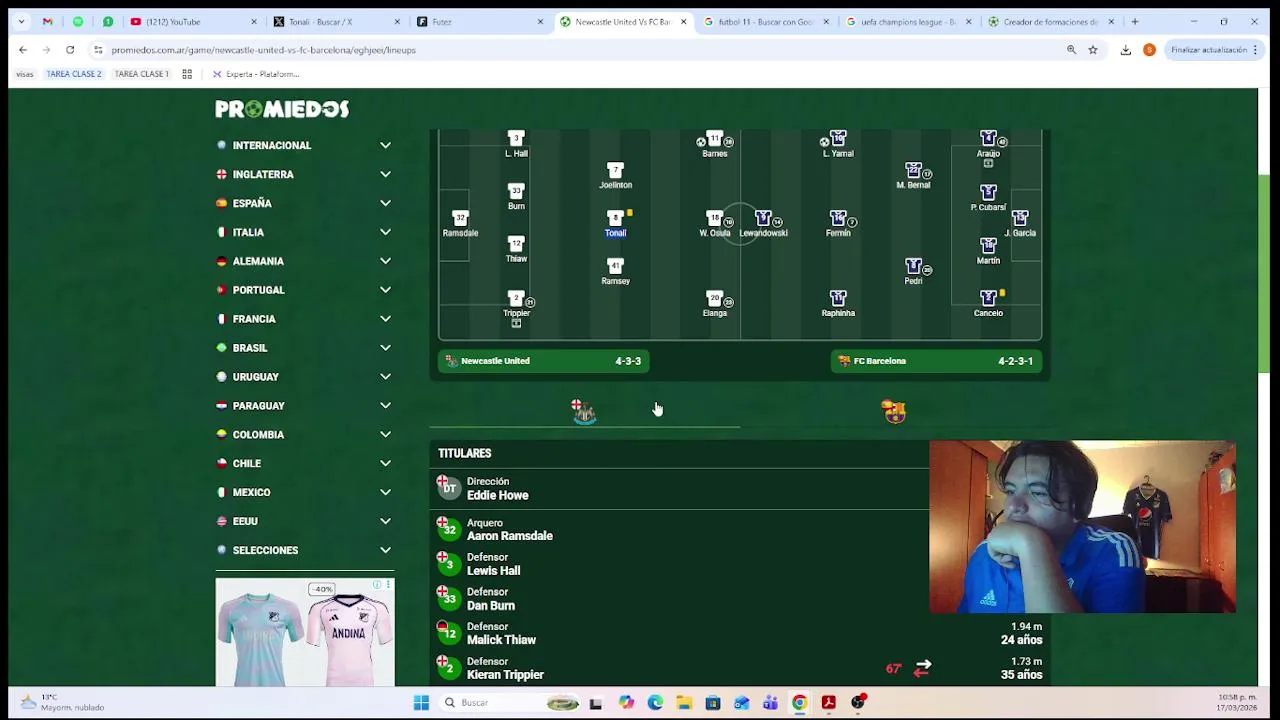
Task: Open Malick Thiaw in the lineup list
Action: [x=501, y=640]
